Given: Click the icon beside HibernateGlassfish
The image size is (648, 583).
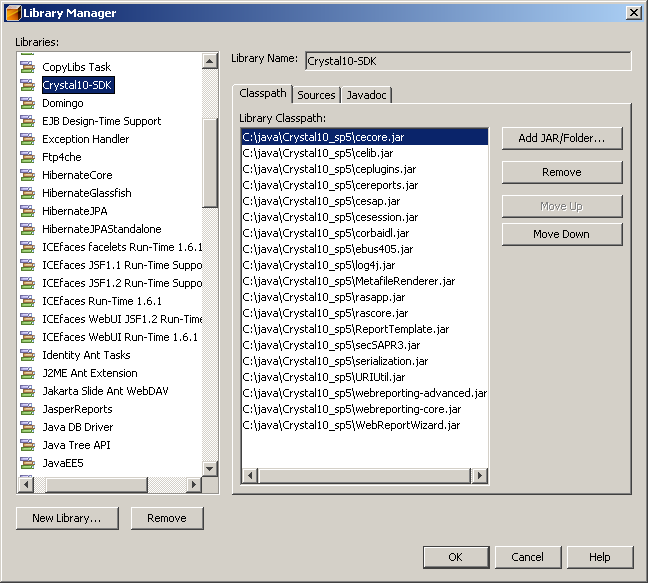Looking at the screenshot, I should click(x=28, y=193).
